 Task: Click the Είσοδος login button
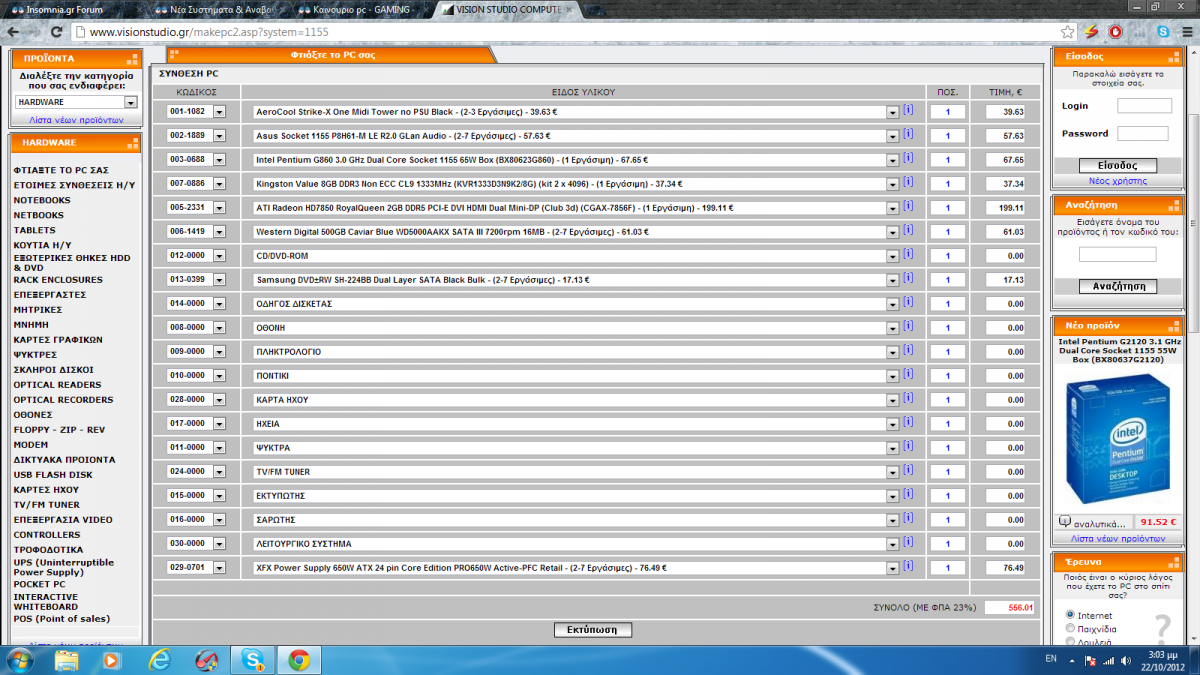1118,166
